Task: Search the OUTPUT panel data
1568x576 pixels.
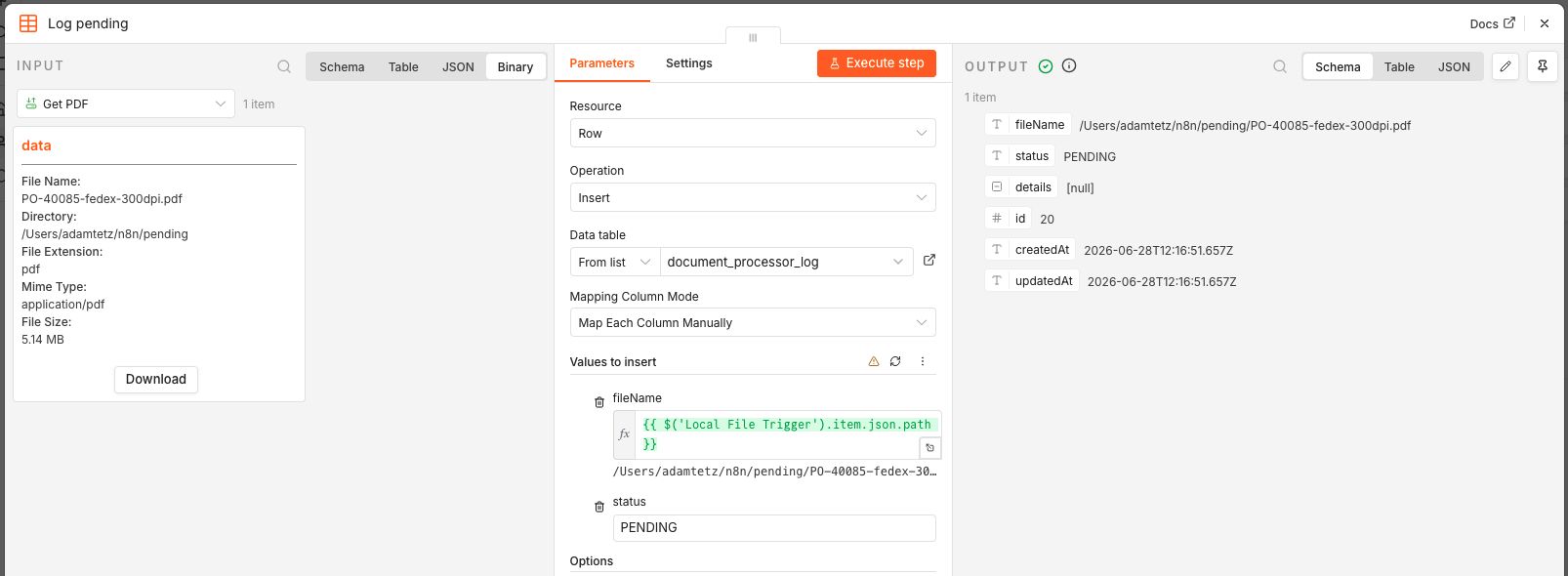Action: click(1280, 66)
